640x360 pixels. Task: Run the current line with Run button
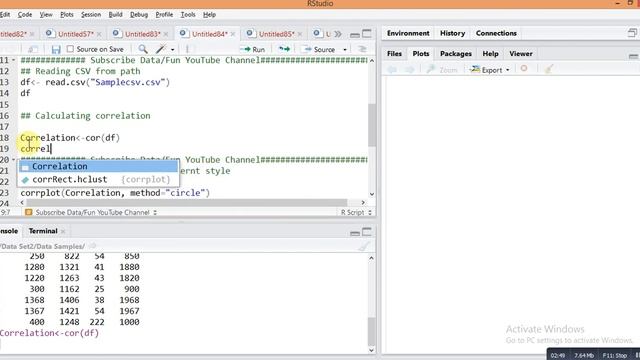253,49
